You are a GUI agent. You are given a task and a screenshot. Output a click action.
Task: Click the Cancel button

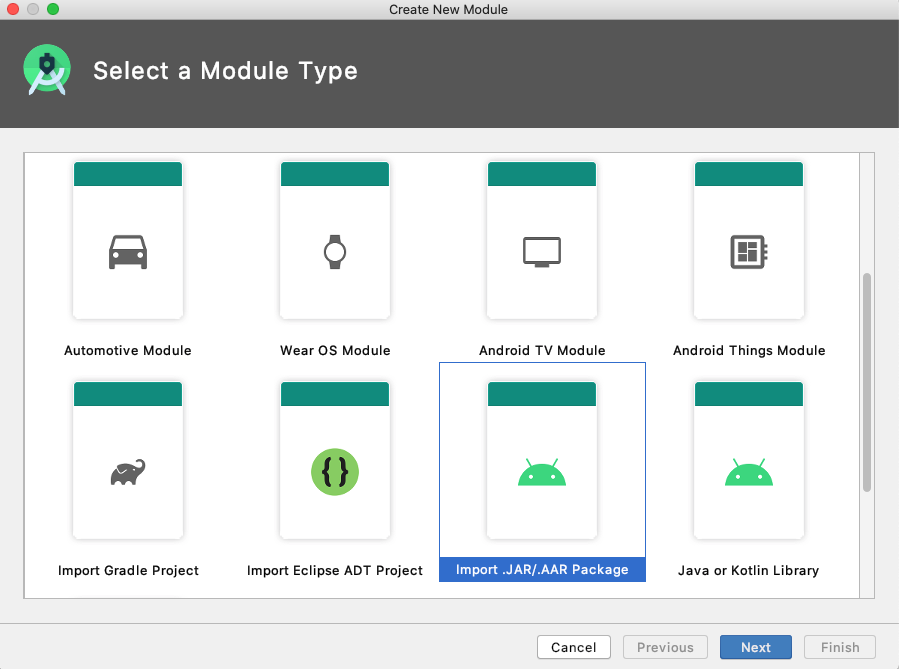point(573,647)
